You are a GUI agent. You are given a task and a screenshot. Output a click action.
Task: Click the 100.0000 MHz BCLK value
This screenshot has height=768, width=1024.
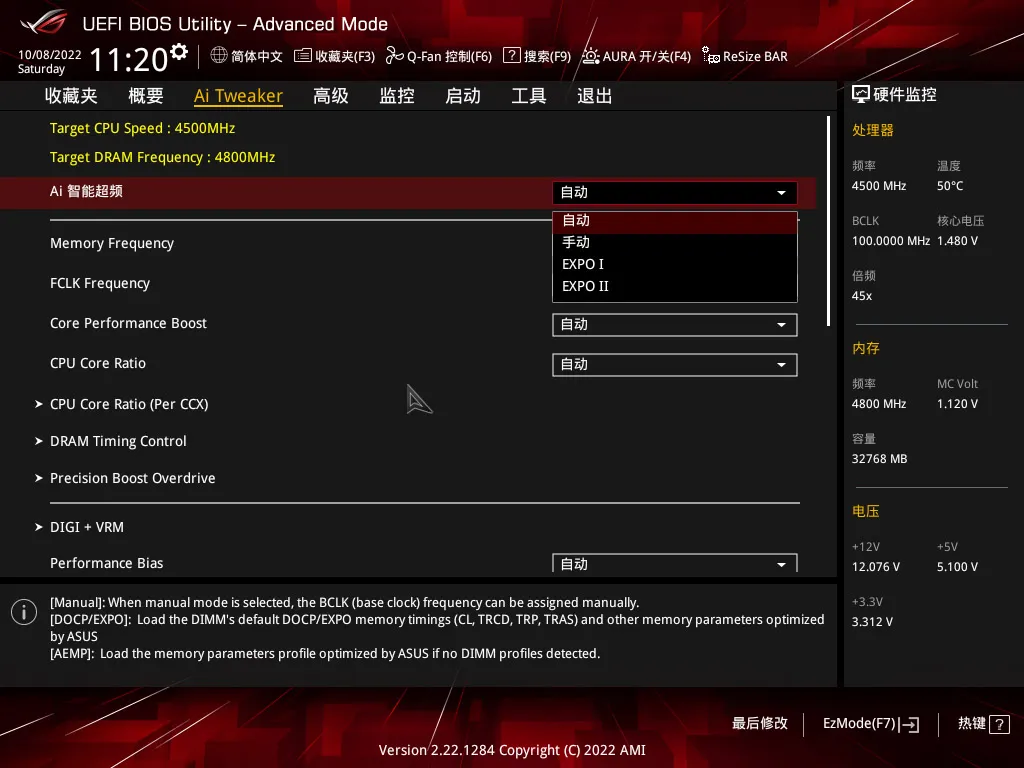tap(891, 241)
